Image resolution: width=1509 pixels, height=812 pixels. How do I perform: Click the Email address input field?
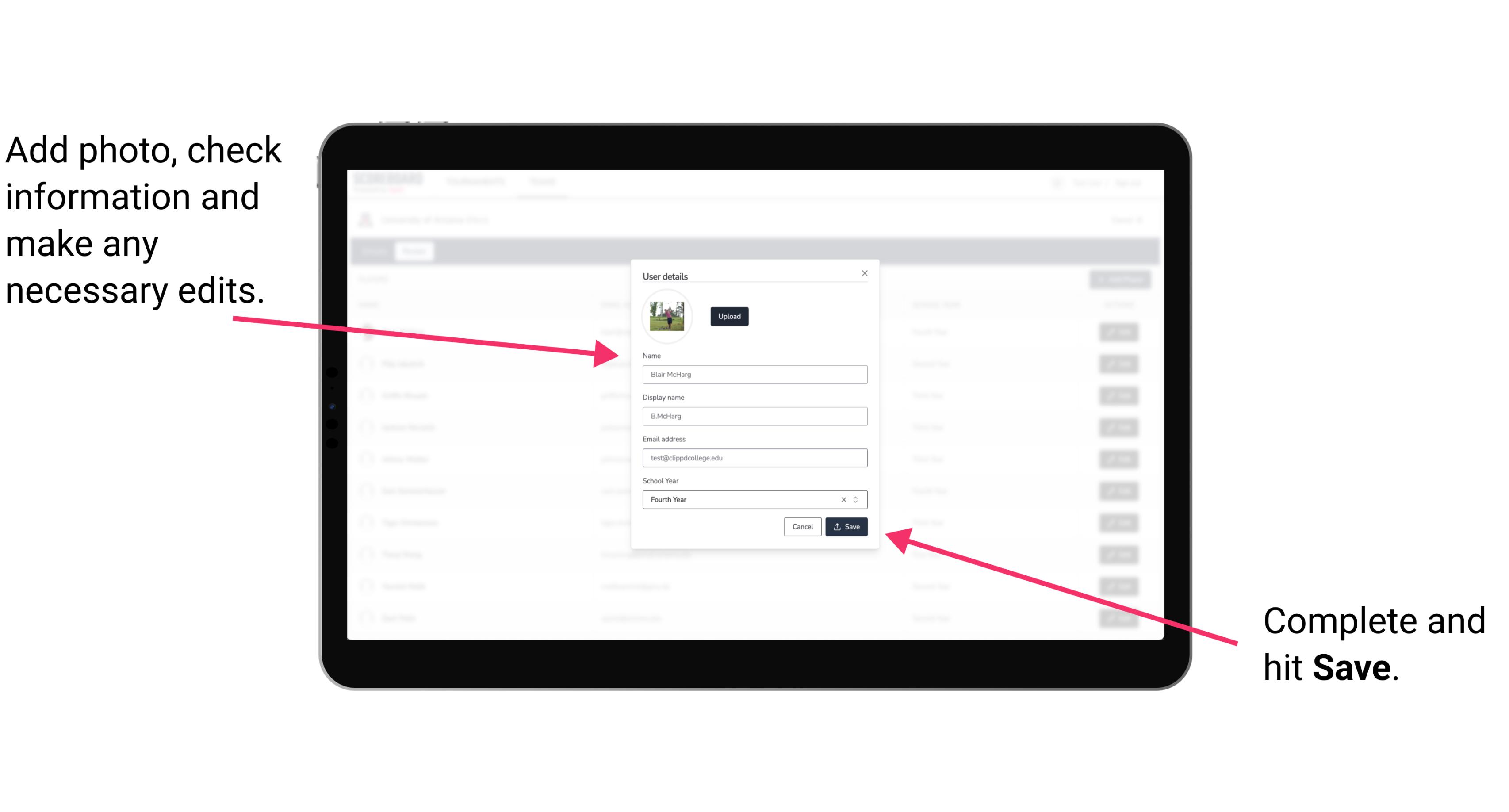pos(754,458)
